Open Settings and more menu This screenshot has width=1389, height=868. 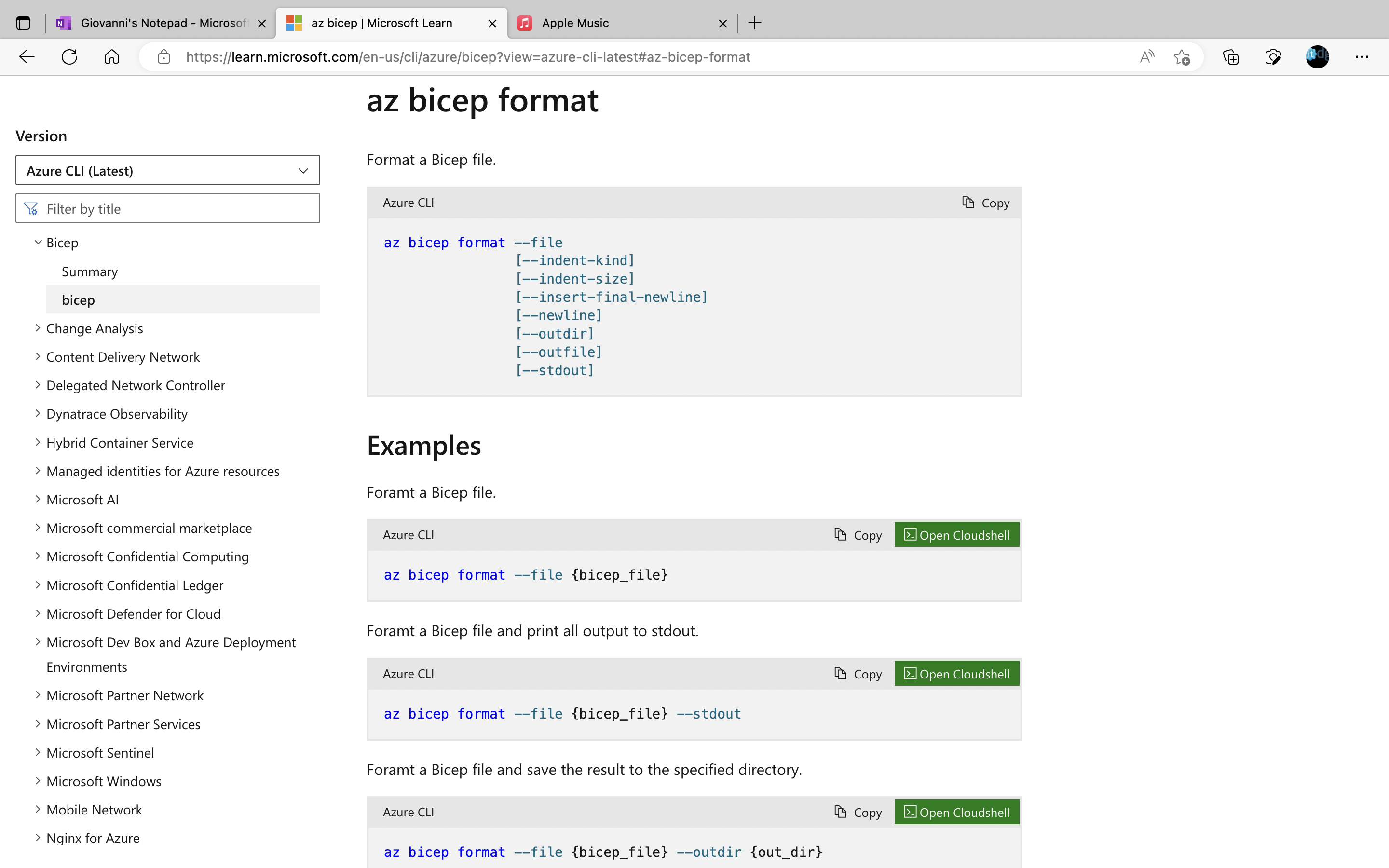coord(1362,57)
